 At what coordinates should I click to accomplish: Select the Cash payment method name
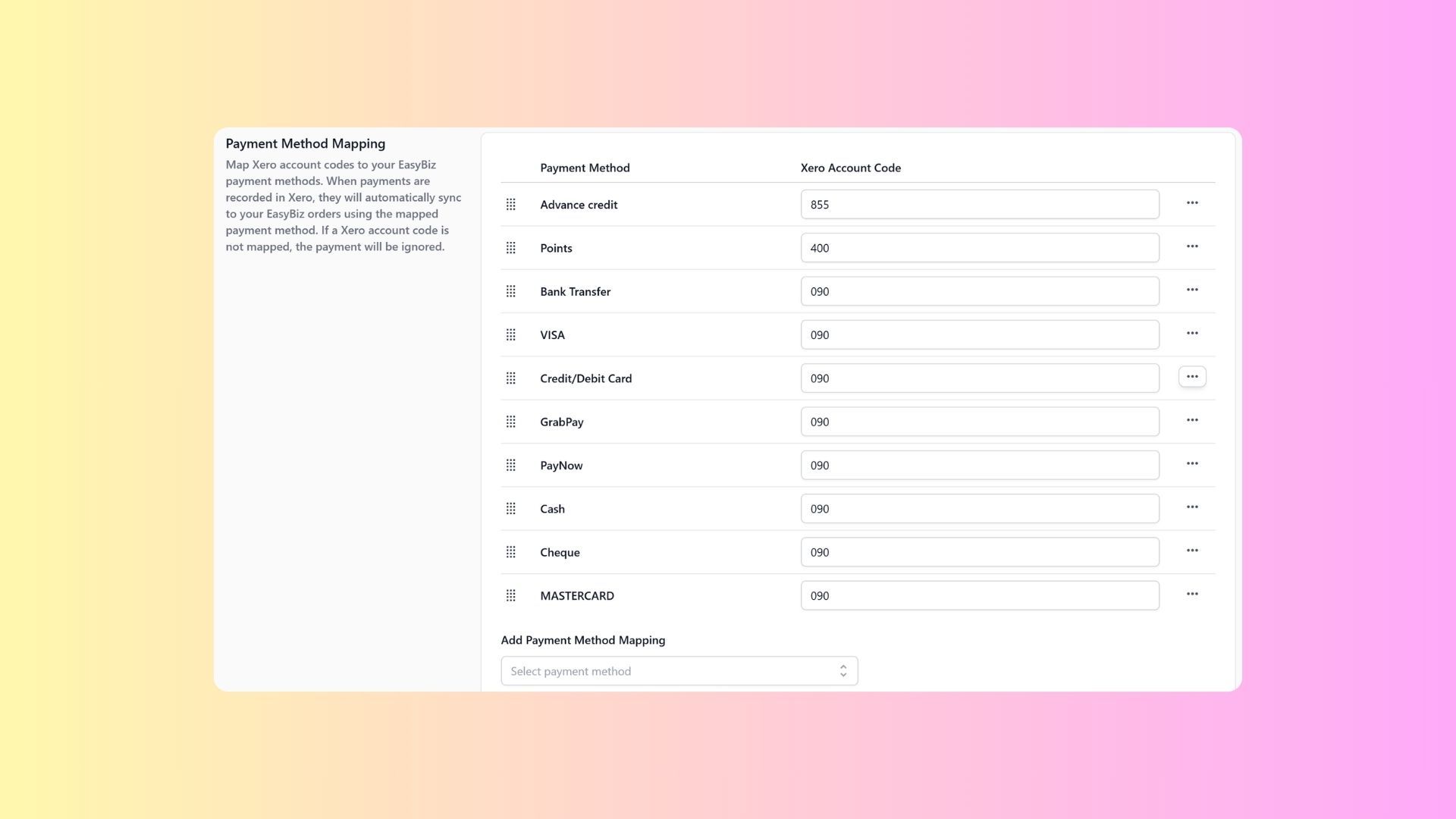pos(552,509)
